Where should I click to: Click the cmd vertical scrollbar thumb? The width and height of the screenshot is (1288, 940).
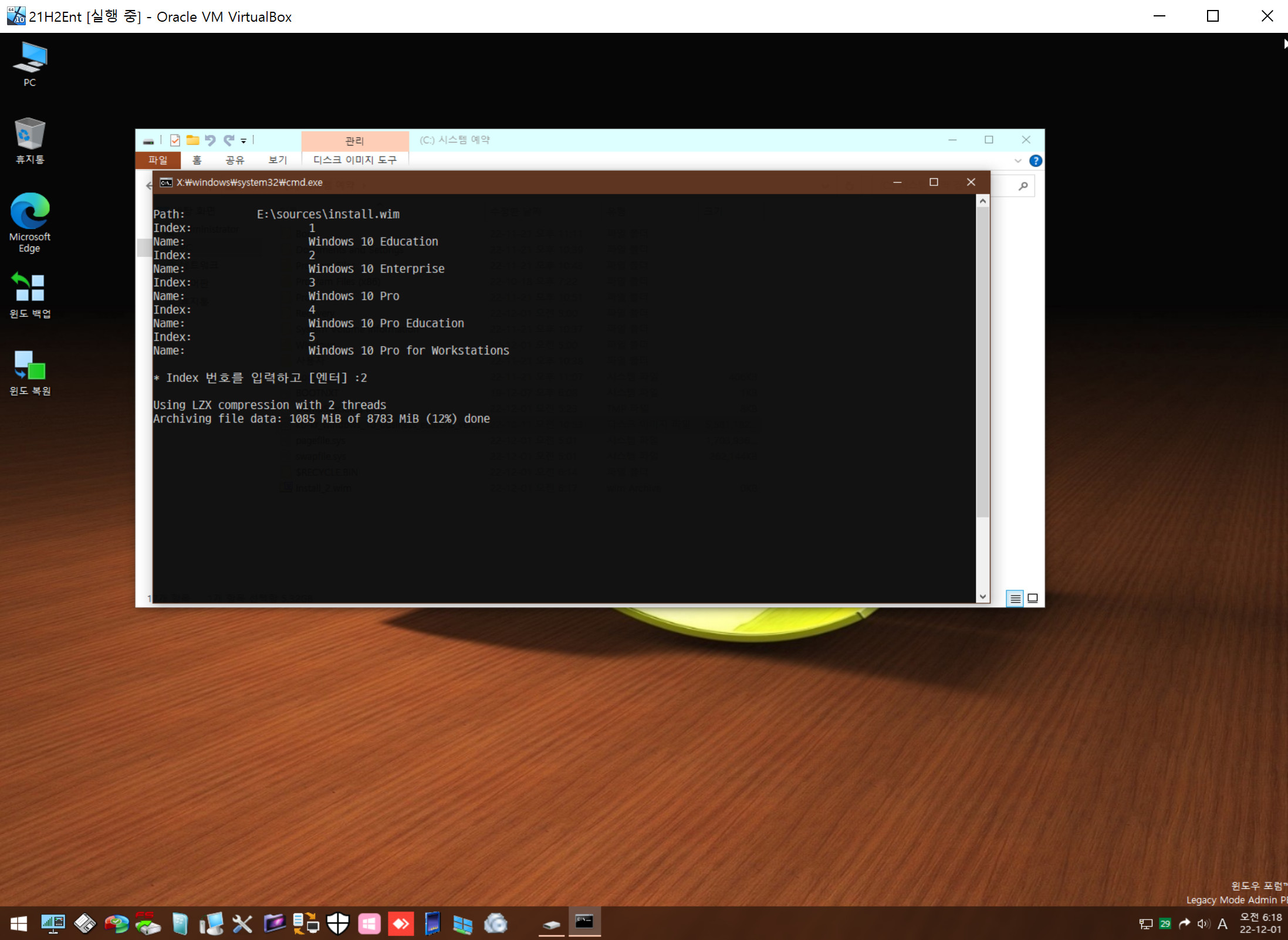point(983,362)
